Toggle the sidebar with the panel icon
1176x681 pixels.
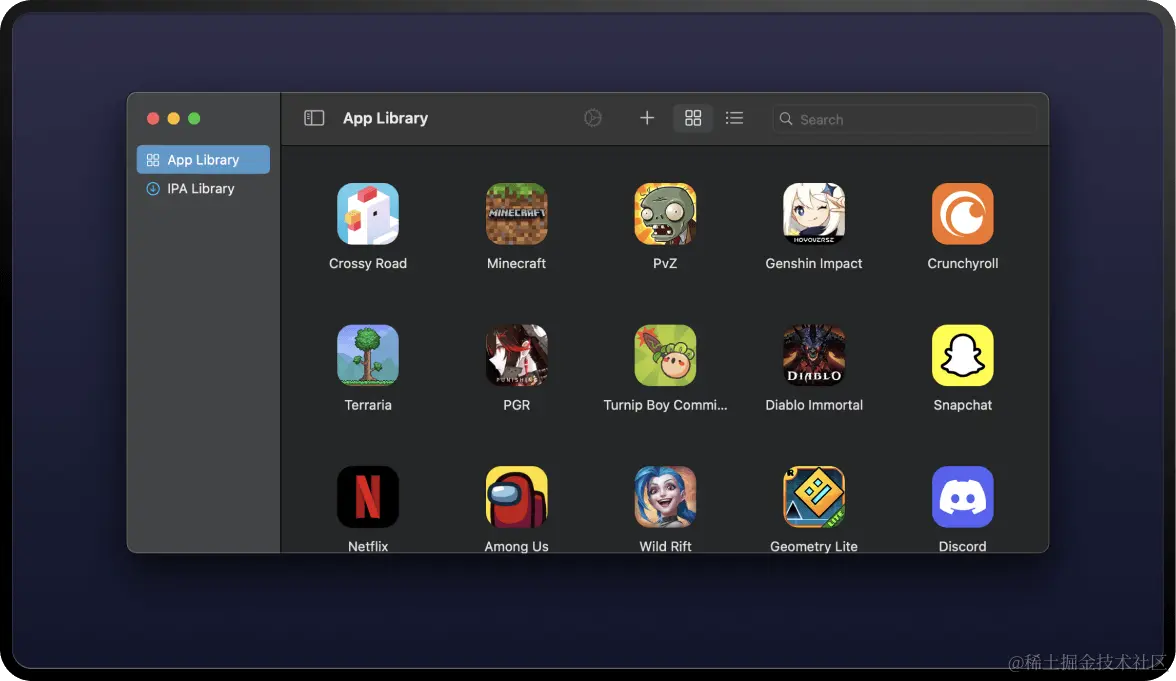(x=314, y=118)
